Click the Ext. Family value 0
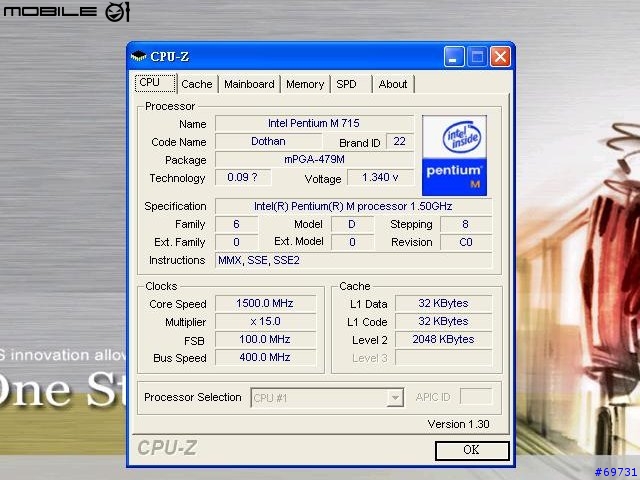This screenshot has height=480, width=640. click(236, 242)
